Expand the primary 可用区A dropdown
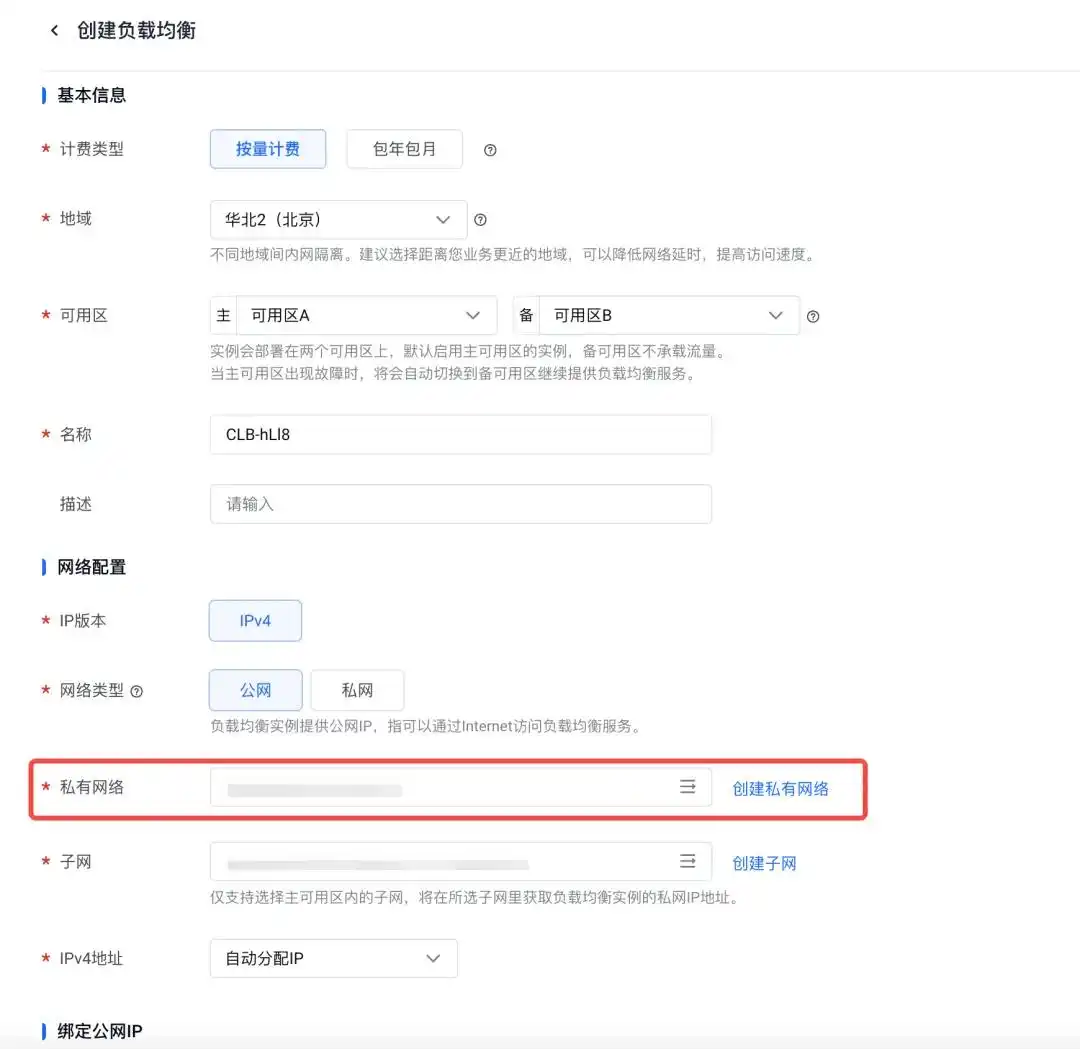Image resolution: width=1080 pixels, height=1049 pixels. pos(367,315)
